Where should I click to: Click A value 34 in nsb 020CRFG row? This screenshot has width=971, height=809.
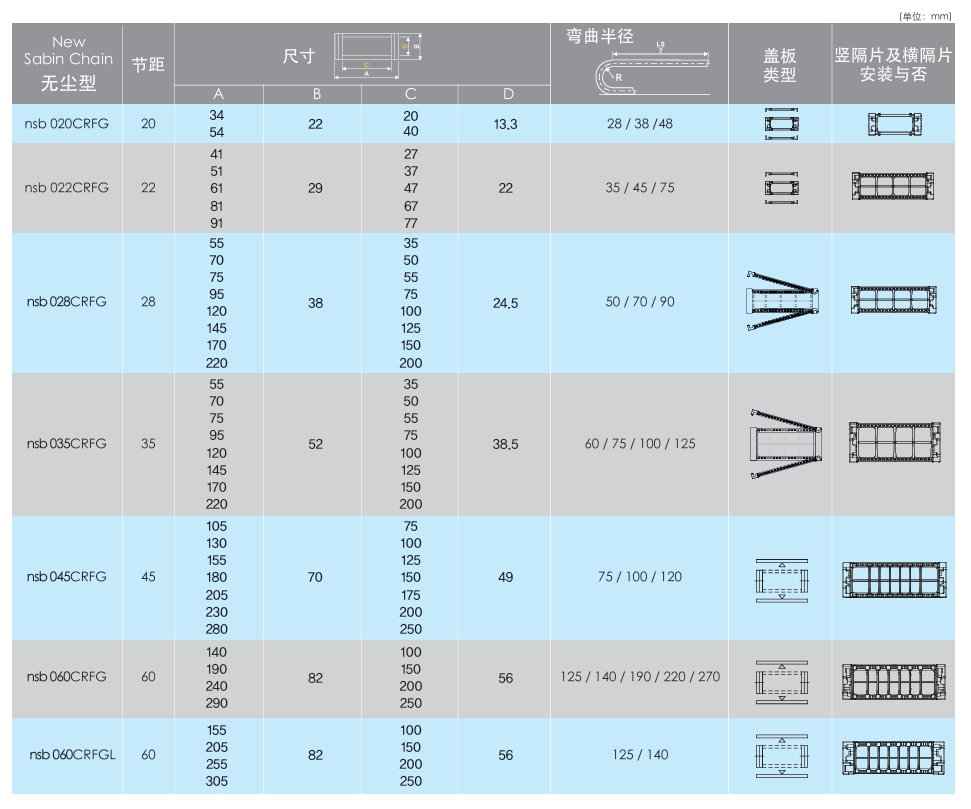click(x=216, y=115)
